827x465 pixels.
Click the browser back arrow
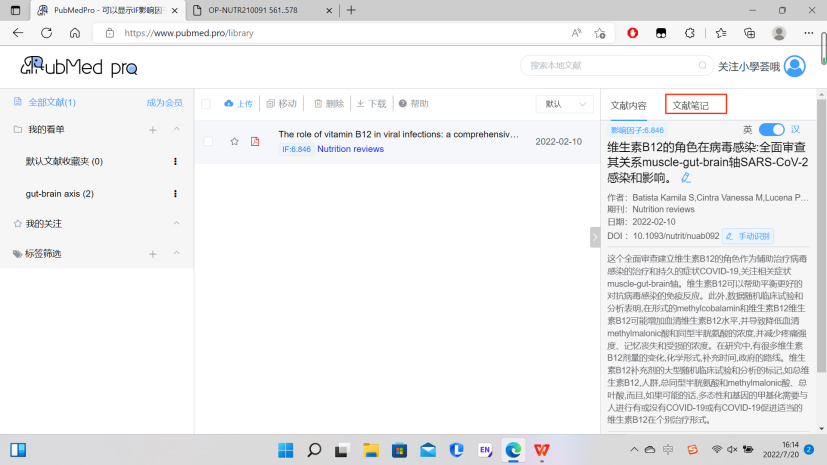click(18, 33)
